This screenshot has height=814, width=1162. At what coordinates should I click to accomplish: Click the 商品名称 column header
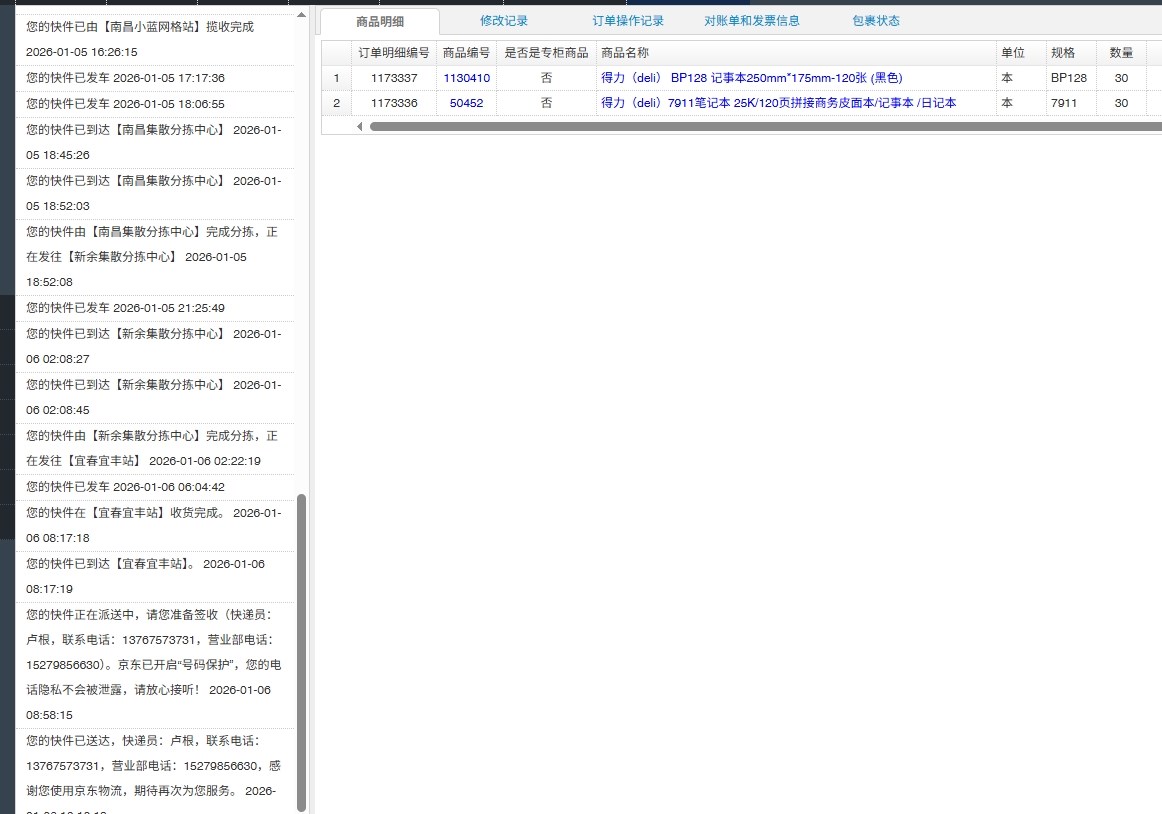[x=625, y=53]
